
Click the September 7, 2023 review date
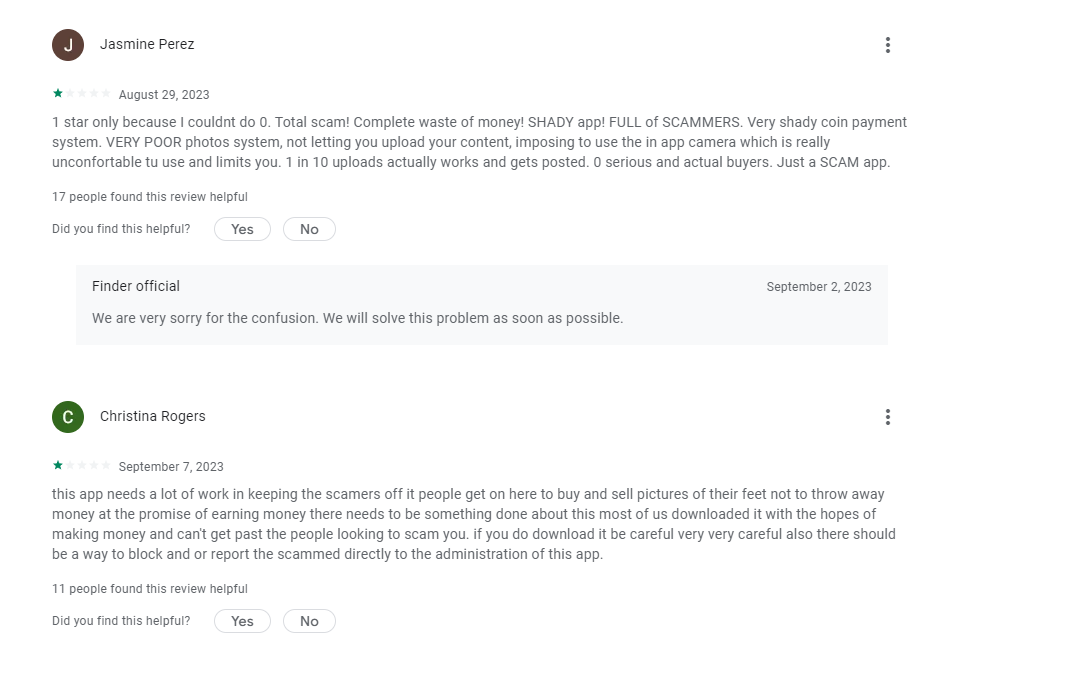pos(171,467)
